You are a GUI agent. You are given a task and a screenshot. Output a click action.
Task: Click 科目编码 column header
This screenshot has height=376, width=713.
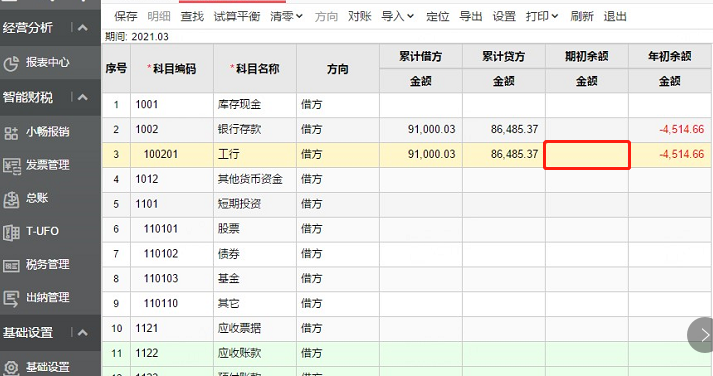[x=172, y=69]
